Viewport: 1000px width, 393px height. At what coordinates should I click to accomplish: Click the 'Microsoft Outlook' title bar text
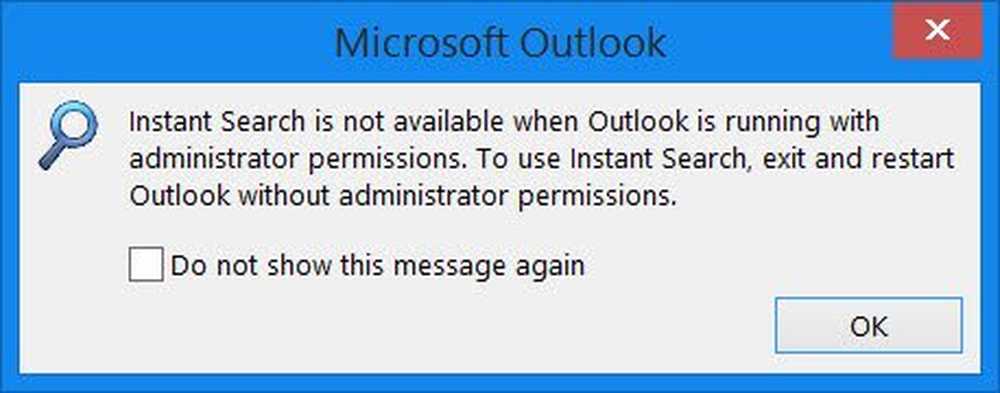click(x=501, y=43)
